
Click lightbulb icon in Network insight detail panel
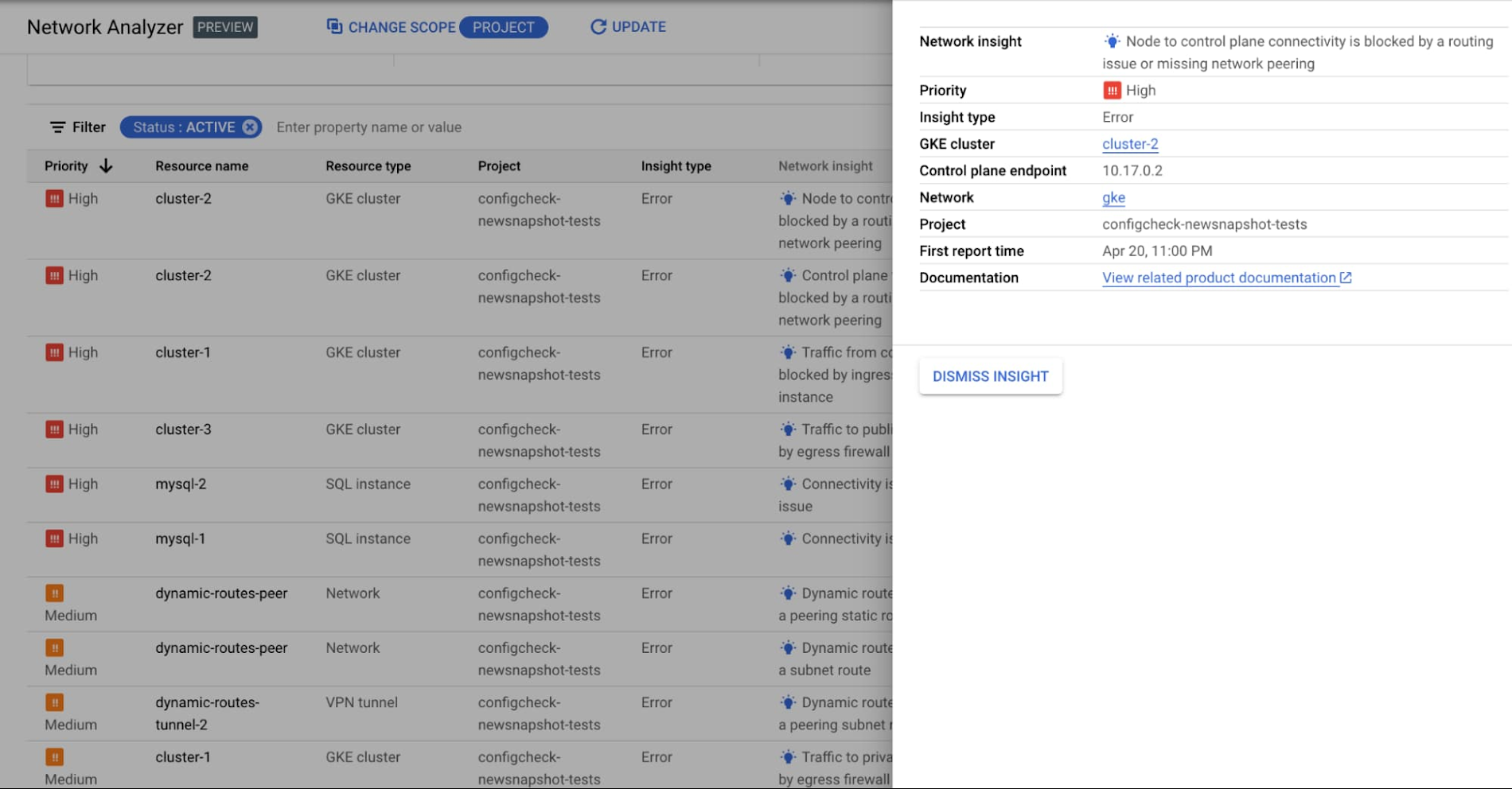[x=1112, y=41]
